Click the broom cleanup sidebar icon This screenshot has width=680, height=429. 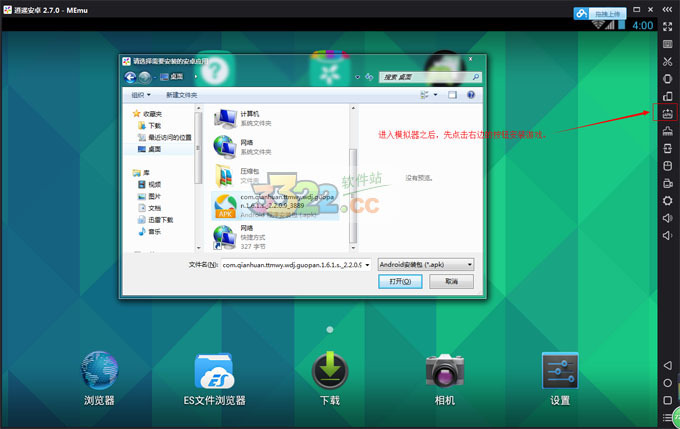pyautogui.click(x=667, y=131)
